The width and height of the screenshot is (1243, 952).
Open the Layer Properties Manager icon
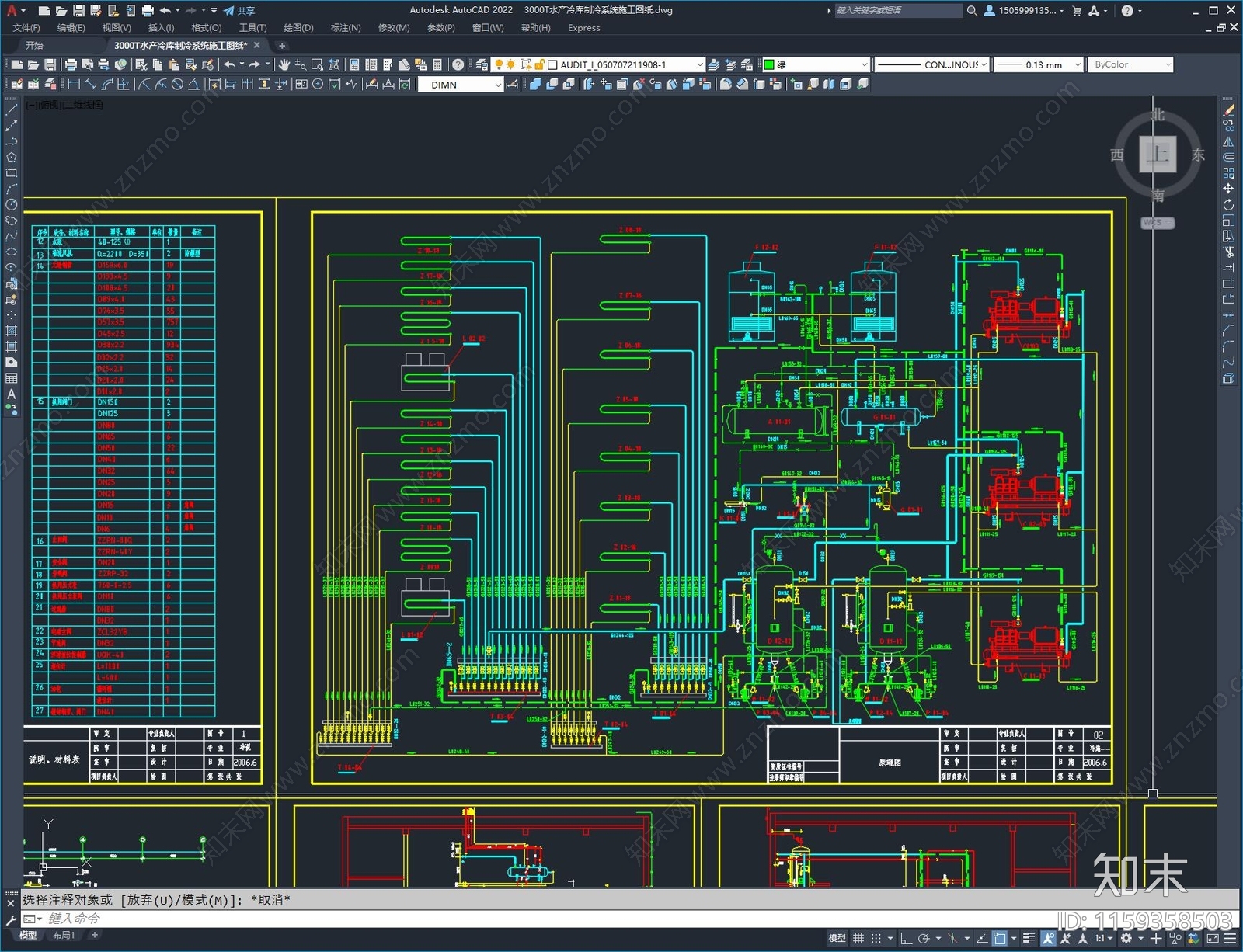click(x=482, y=64)
